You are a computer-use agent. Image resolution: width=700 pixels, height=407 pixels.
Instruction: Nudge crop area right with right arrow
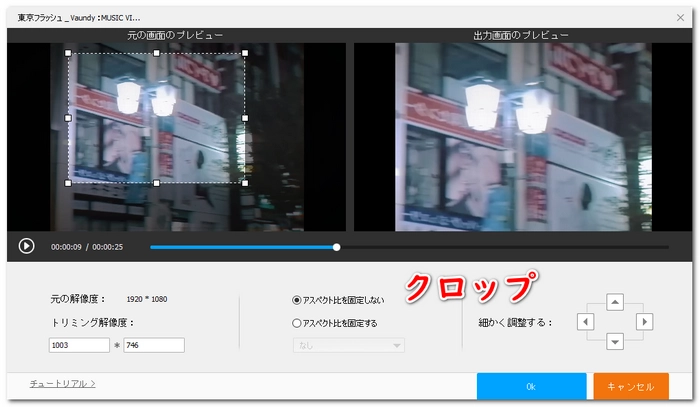[644, 322]
